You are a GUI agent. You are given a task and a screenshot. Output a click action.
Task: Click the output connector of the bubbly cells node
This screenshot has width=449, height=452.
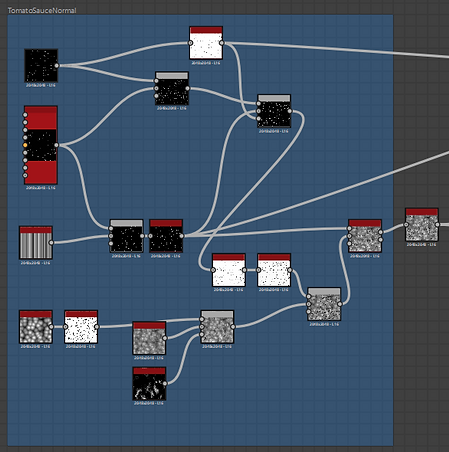pos(51,327)
